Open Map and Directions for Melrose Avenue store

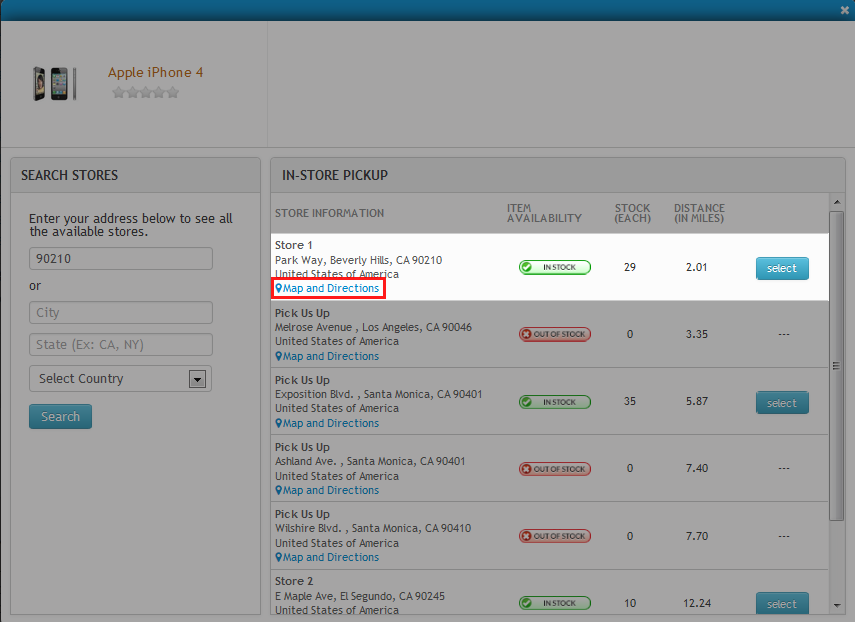tap(330, 356)
